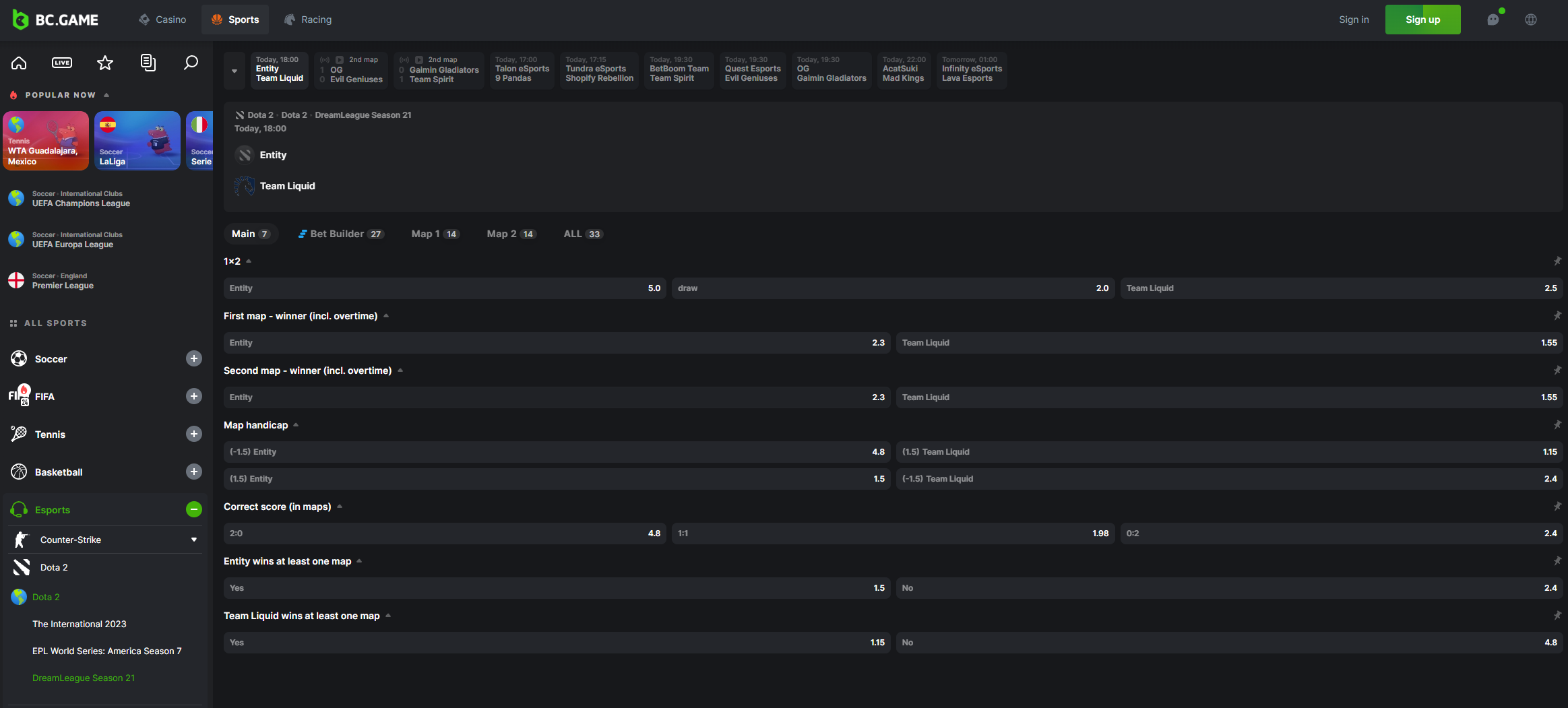Image resolution: width=1568 pixels, height=708 pixels.
Task: Open Counter-Strike dropdown arrow
Action: (x=194, y=540)
